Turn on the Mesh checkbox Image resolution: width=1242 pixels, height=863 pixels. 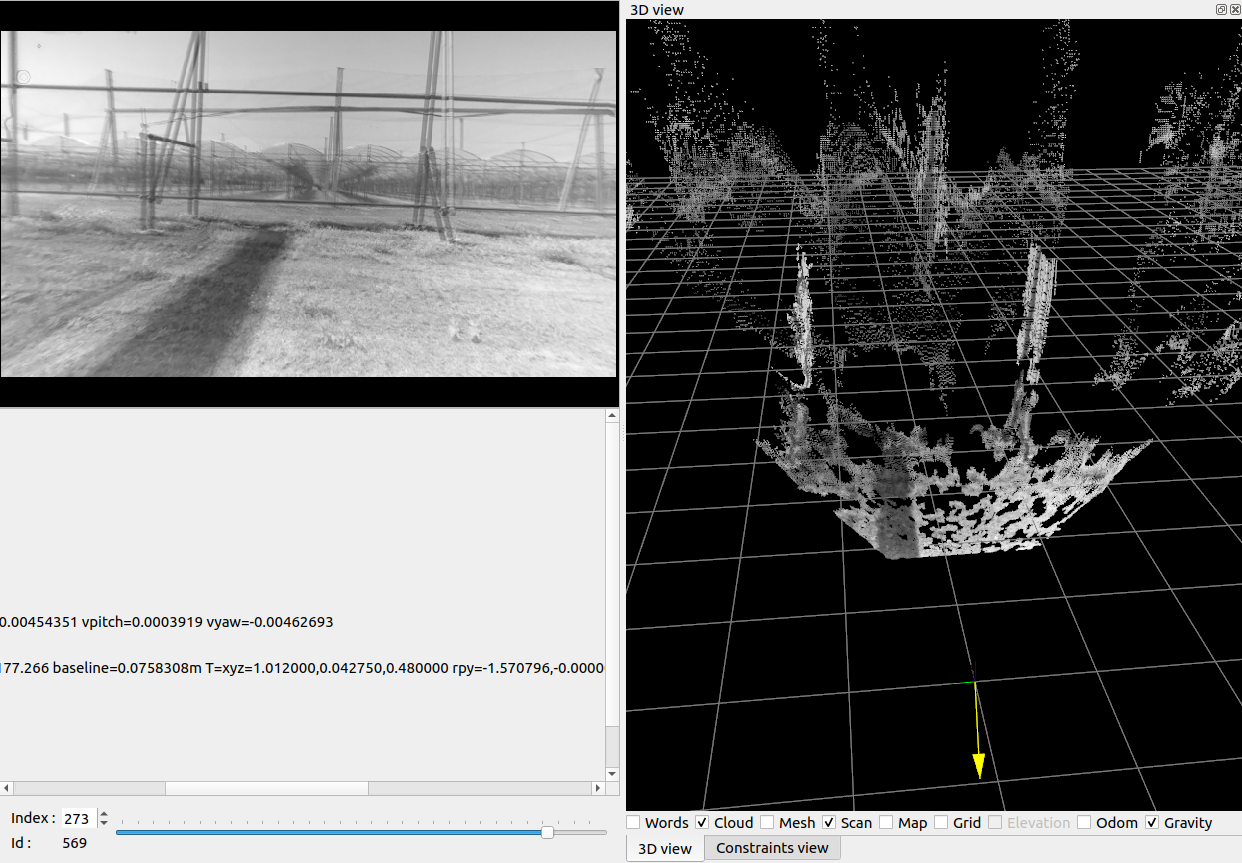[x=767, y=823]
